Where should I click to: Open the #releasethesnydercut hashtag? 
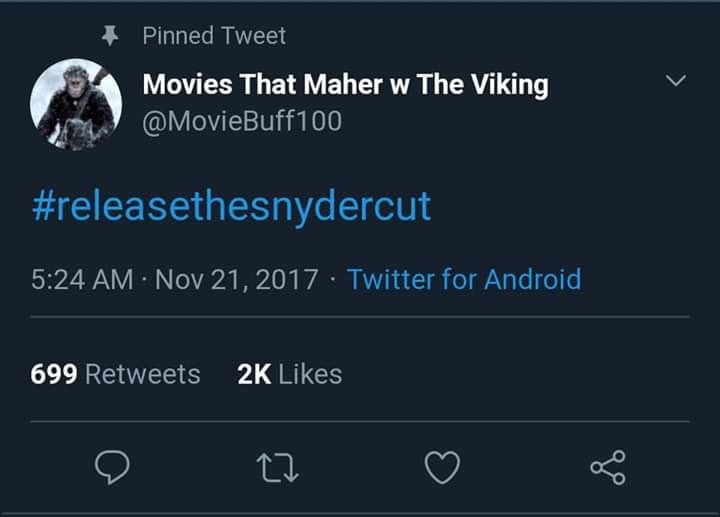pyautogui.click(x=231, y=205)
